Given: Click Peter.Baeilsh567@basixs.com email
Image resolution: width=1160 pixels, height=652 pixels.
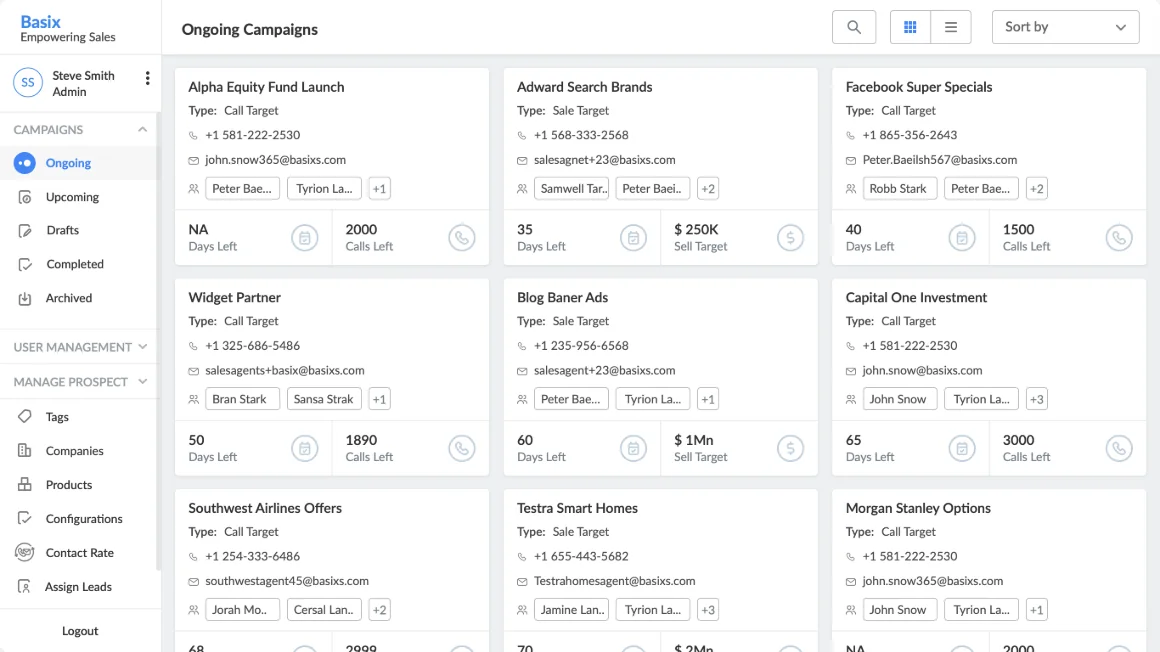Looking at the screenshot, I should tap(940, 160).
